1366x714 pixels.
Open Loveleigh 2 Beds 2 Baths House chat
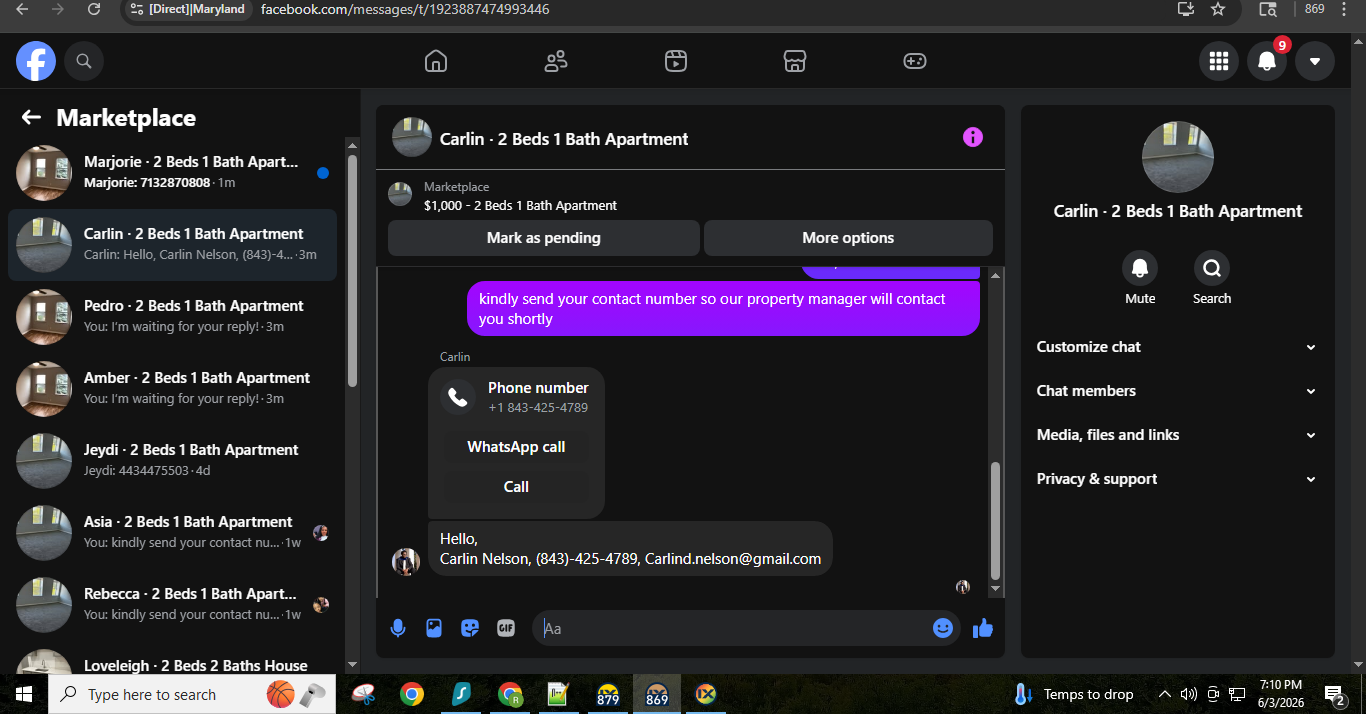click(172, 659)
